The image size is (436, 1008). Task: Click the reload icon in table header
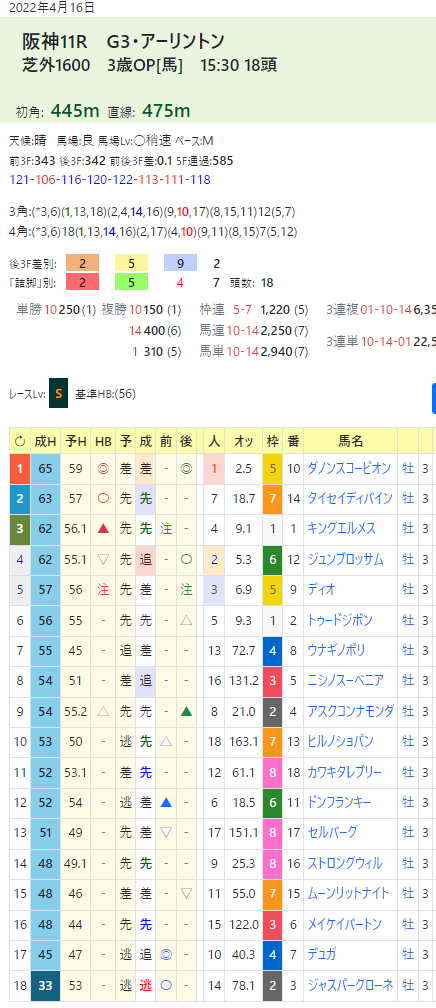(x=20, y=441)
